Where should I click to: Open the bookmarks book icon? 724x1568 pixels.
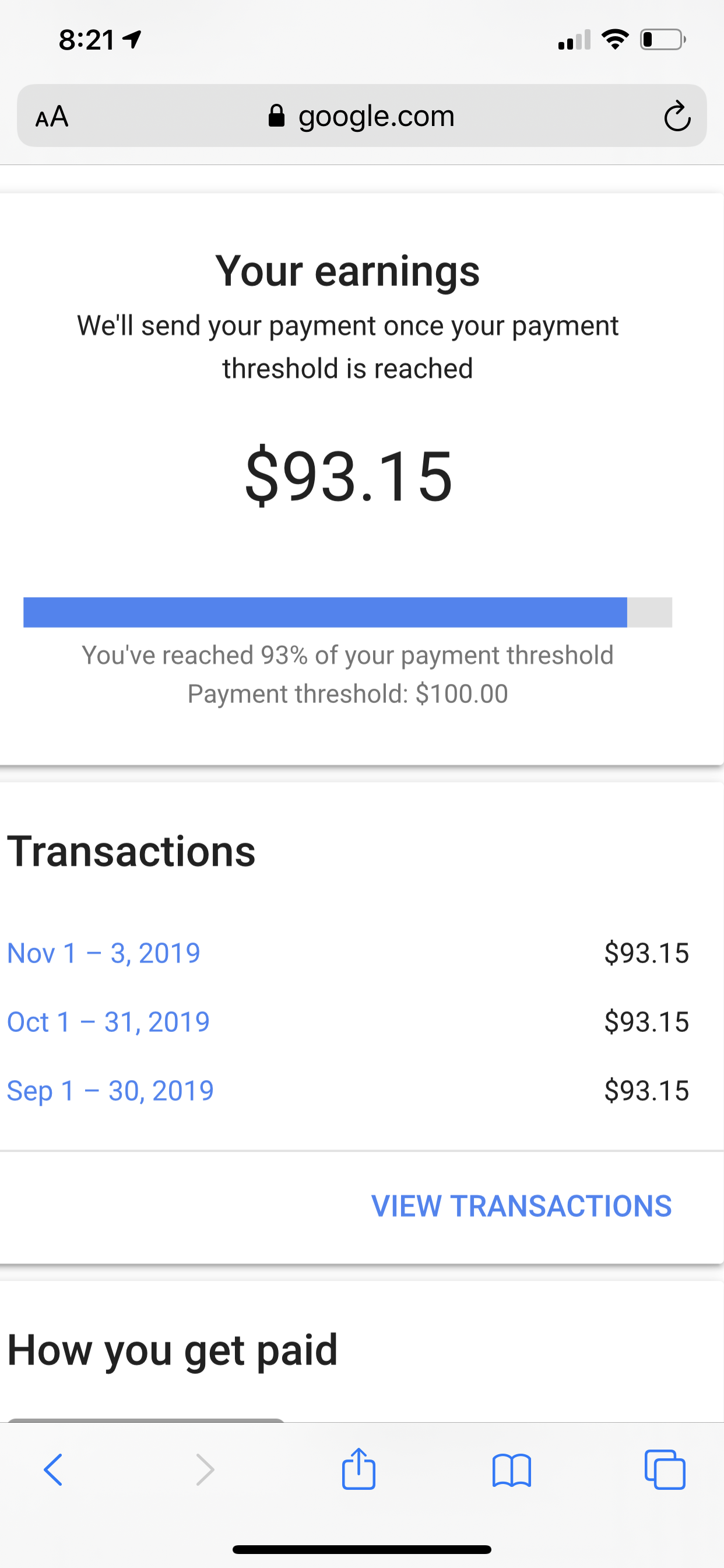point(512,1470)
